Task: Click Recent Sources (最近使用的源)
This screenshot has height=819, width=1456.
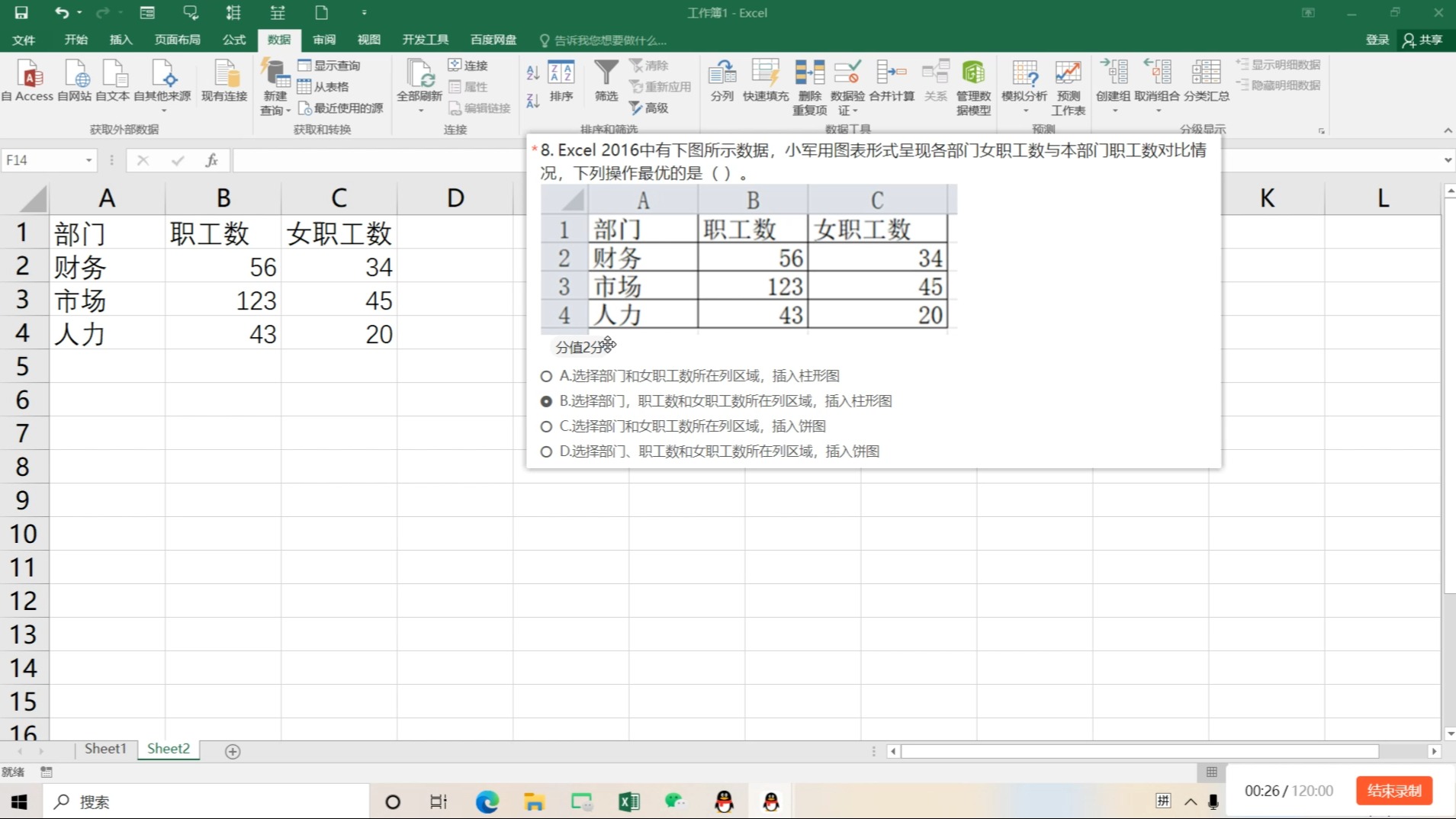Action: (x=340, y=108)
